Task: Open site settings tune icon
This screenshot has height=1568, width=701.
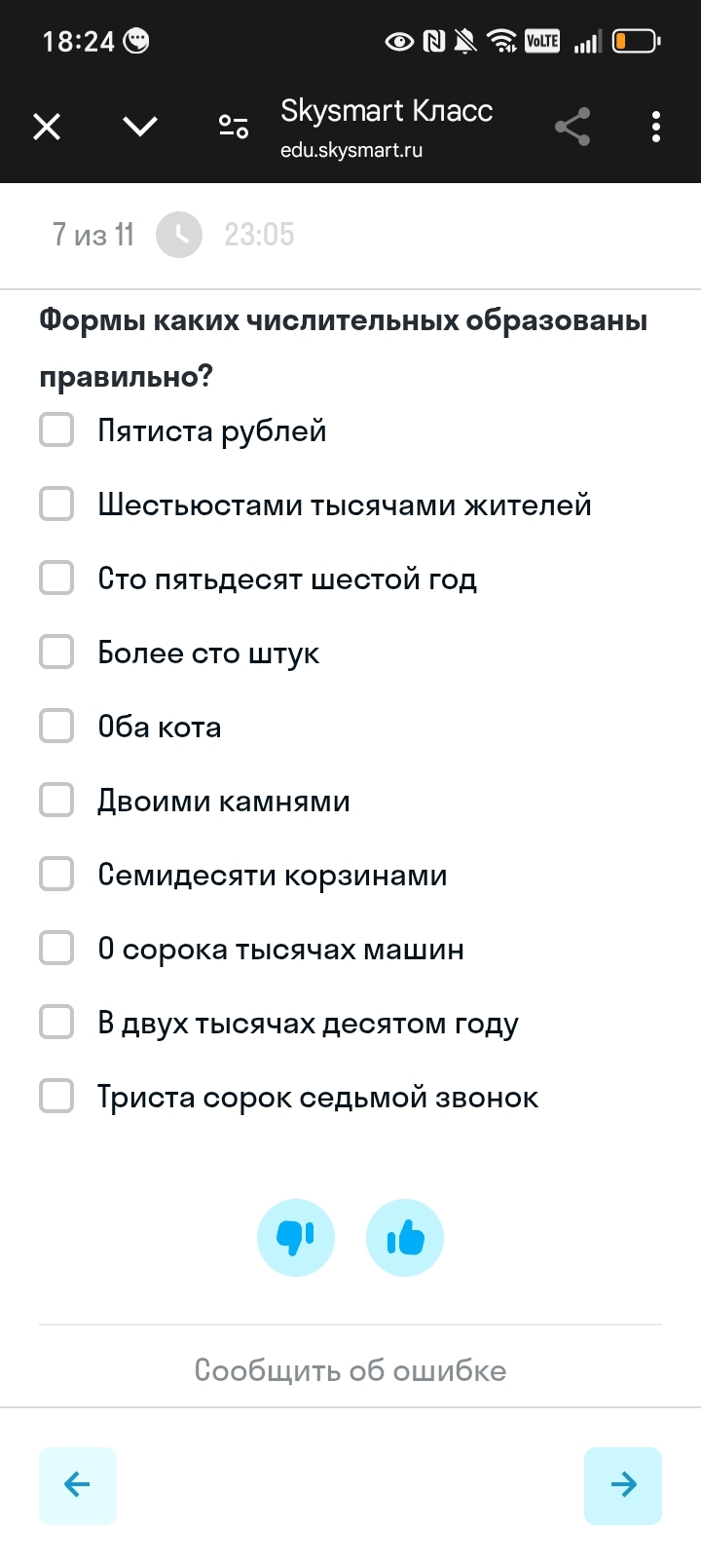Action: [234, 127]
